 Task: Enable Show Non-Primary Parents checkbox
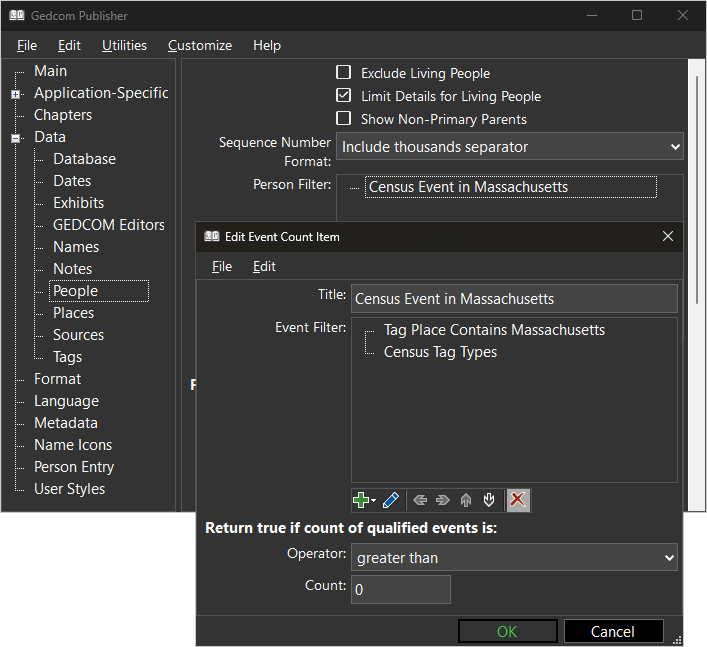pyautogui.click(x=343, y=119)
